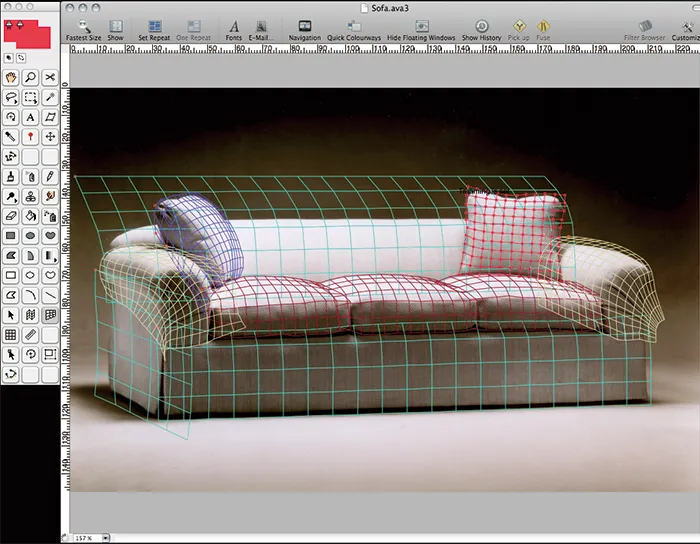Select the Scissors cut tool
This screenshot has height=544, width=700.
pos(50,78)
